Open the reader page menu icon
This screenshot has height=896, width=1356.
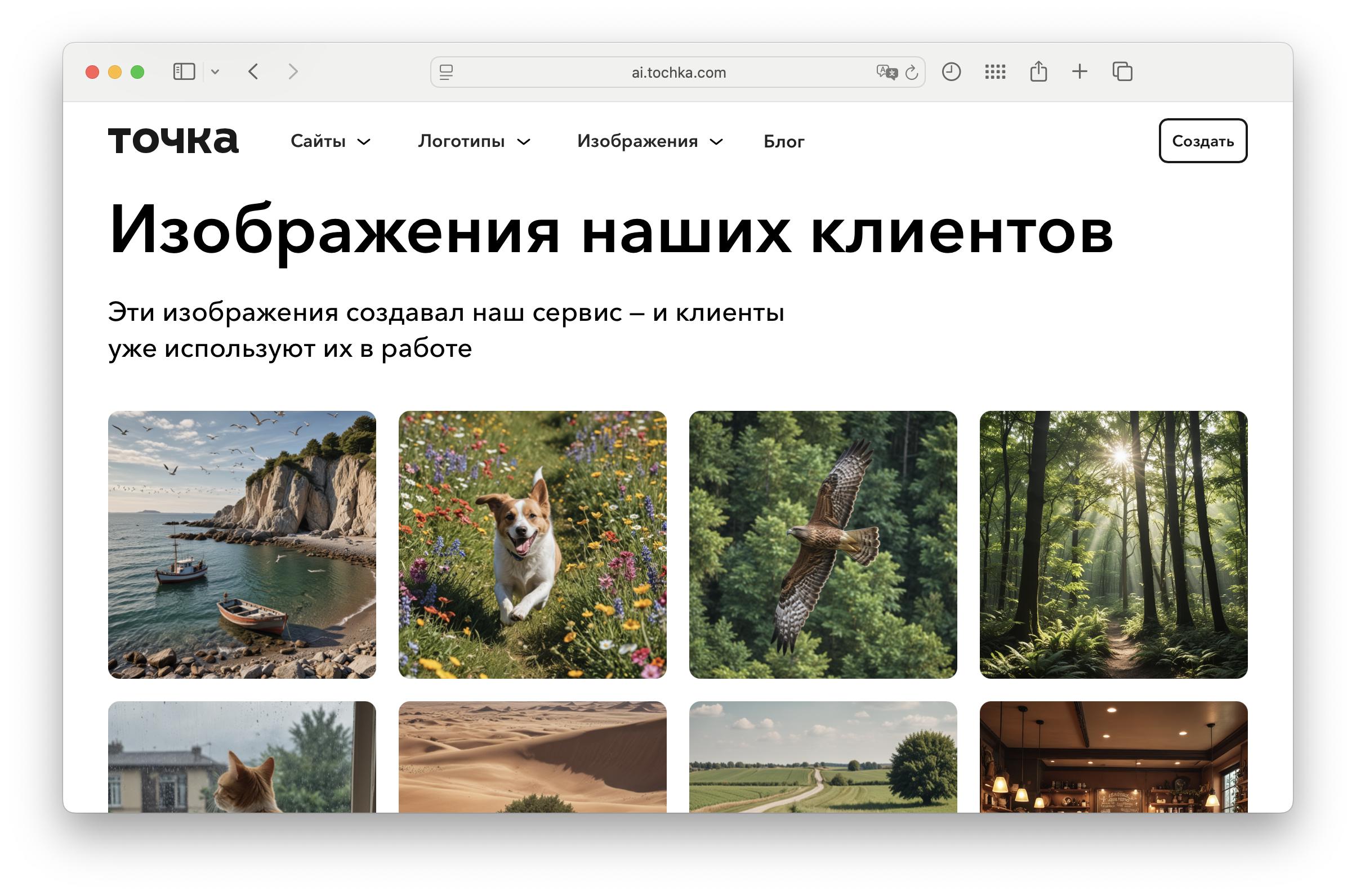click(x=447, y=73)
